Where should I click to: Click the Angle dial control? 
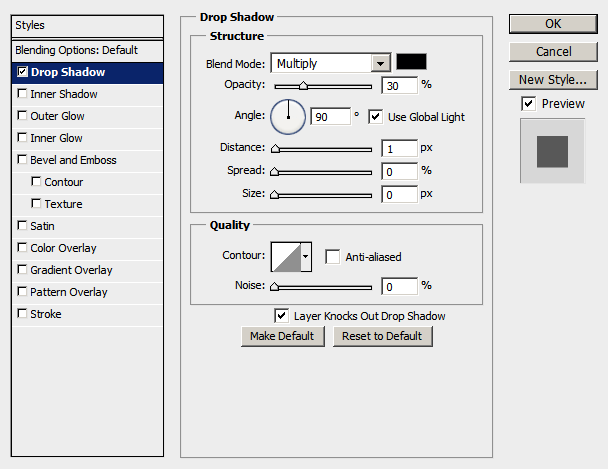tap(288, 117)
